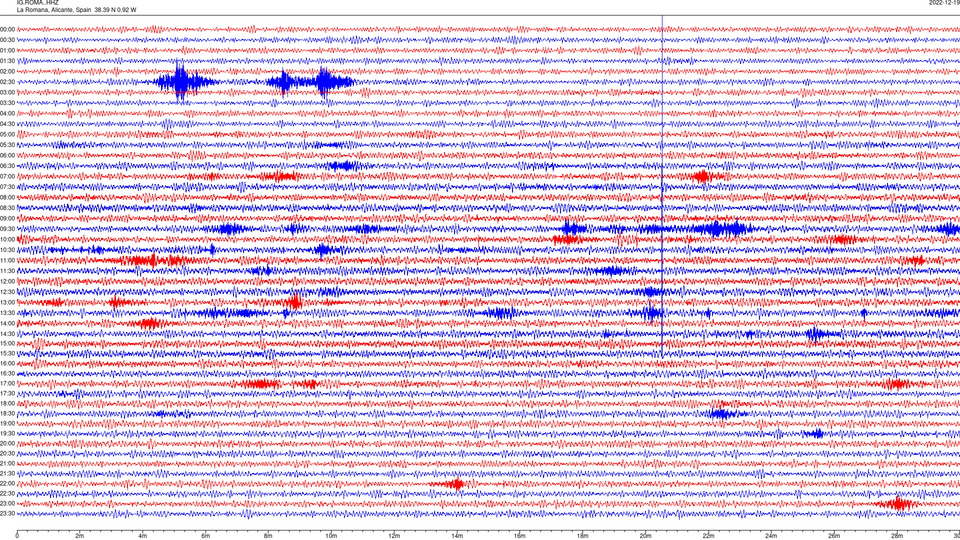Select the 03:30 trace row label
The height and width of the screenshot is (540, 960).
(7, 103)
